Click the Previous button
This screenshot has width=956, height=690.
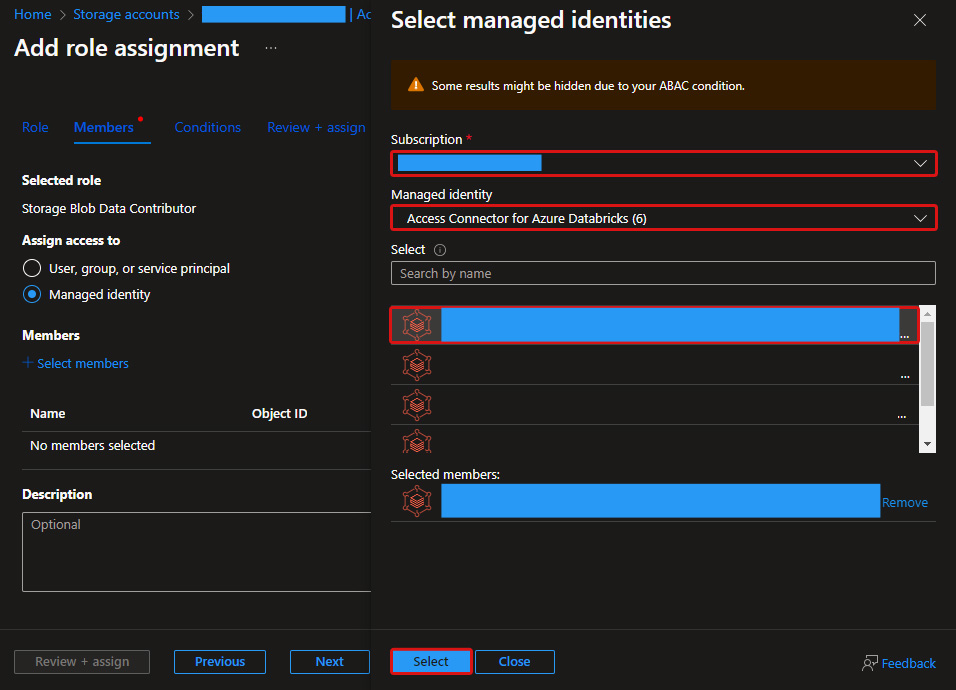220,661
